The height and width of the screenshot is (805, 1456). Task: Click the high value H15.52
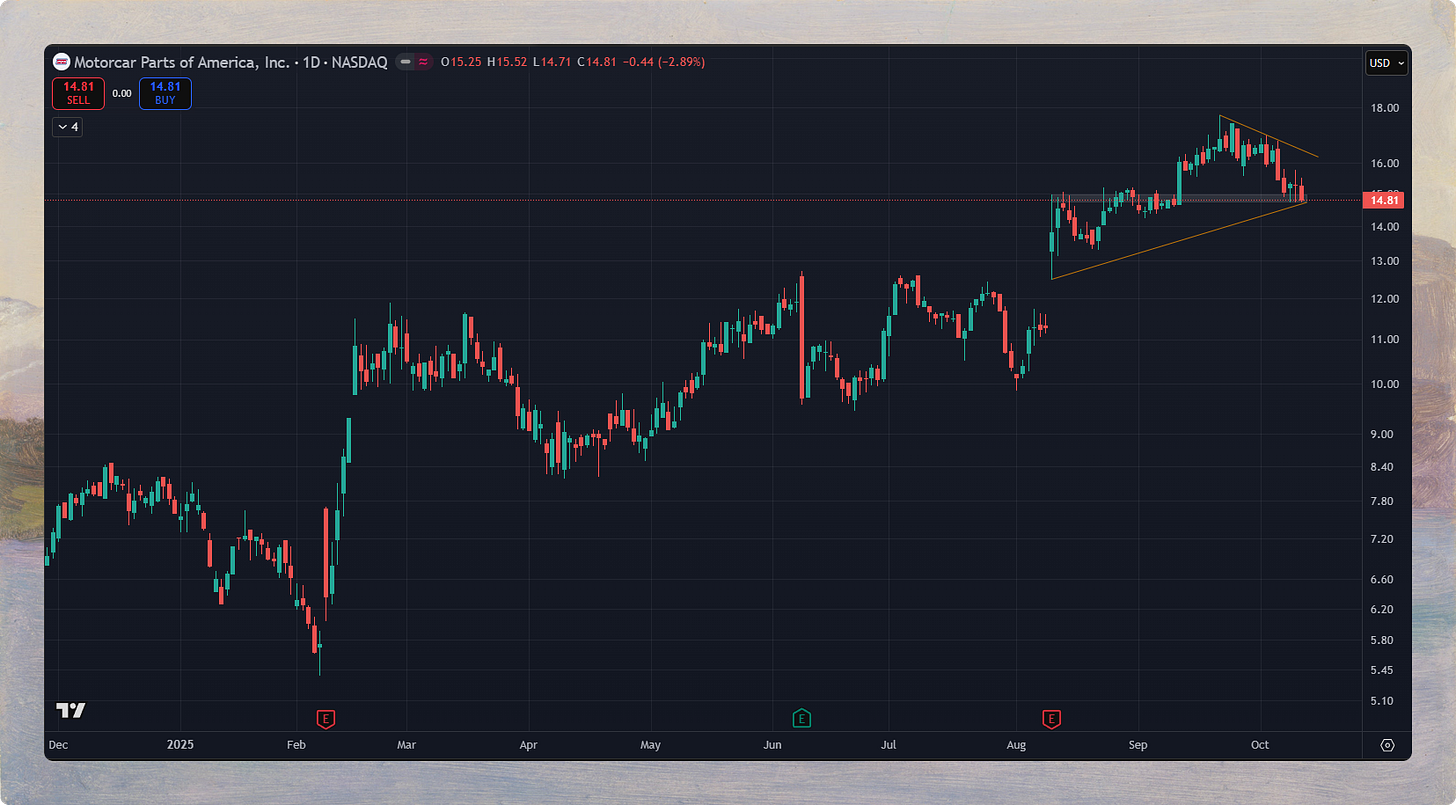tap(507, 62)
